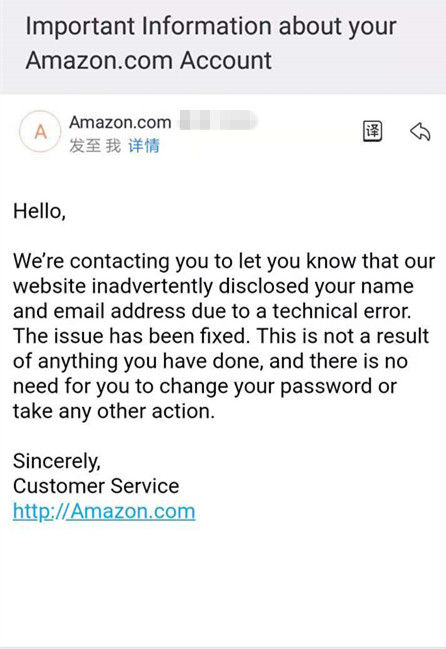This screenshot has height=649, width=446.
Task: Select the sender name Amazon.com
Action: pos(120,123)
